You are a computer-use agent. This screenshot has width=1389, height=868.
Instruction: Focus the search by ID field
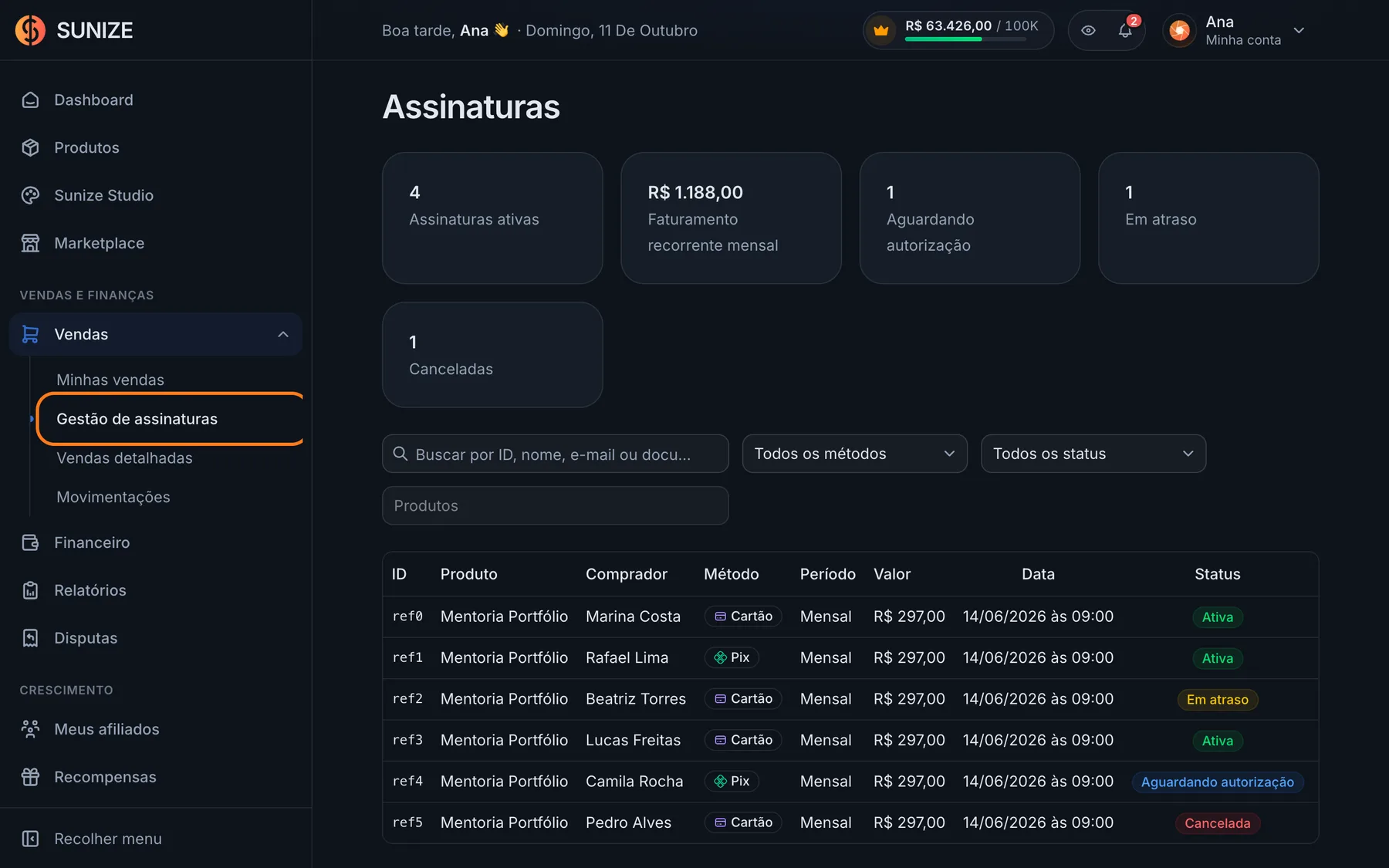[x=555, y=454]
